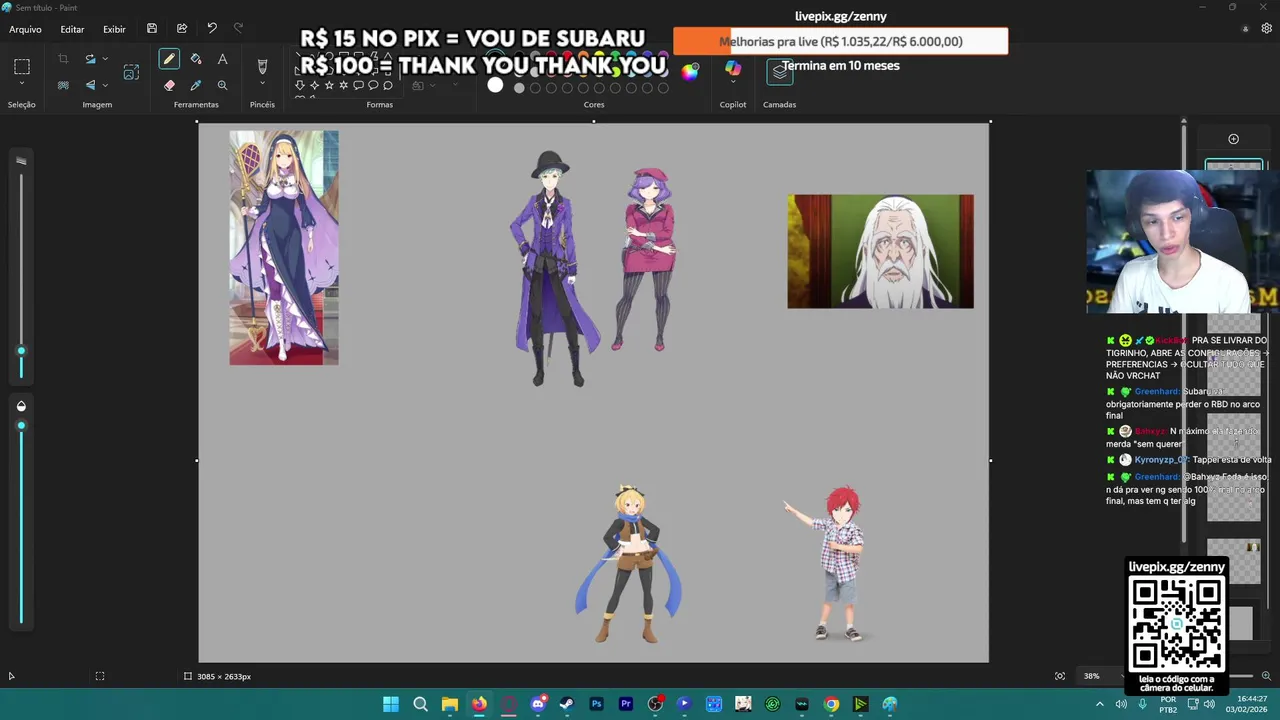Viewport: 1280px width, 720px height.
Task: Click the fit to window icon
Action: pyautogui.click(x=1060, y=676)
